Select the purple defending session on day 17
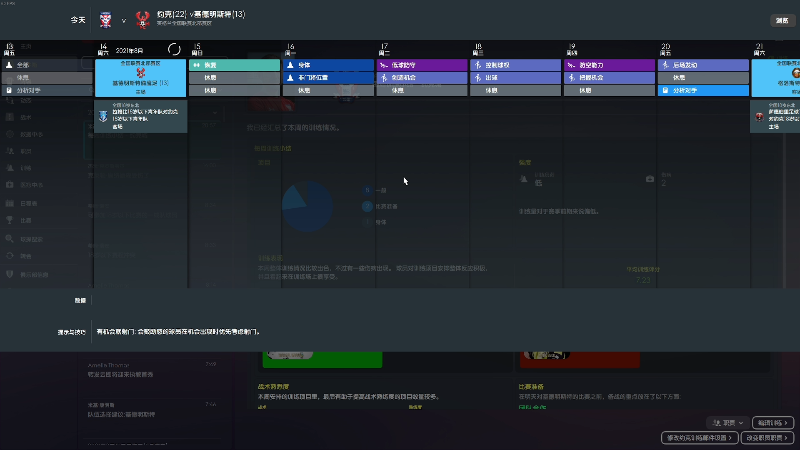This screenshot has height=450, width=800. pos(422,65)
